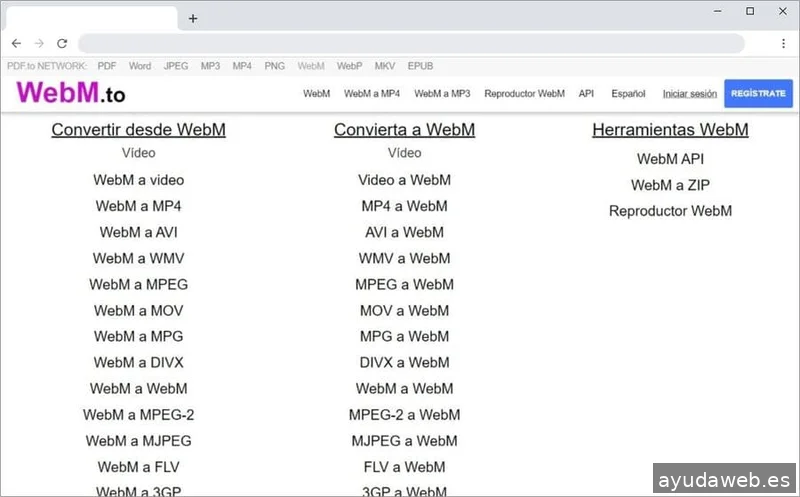This screenshot has width=800, height=497.
Task: Click the WebM API tools link
Action: pos(670,159)
